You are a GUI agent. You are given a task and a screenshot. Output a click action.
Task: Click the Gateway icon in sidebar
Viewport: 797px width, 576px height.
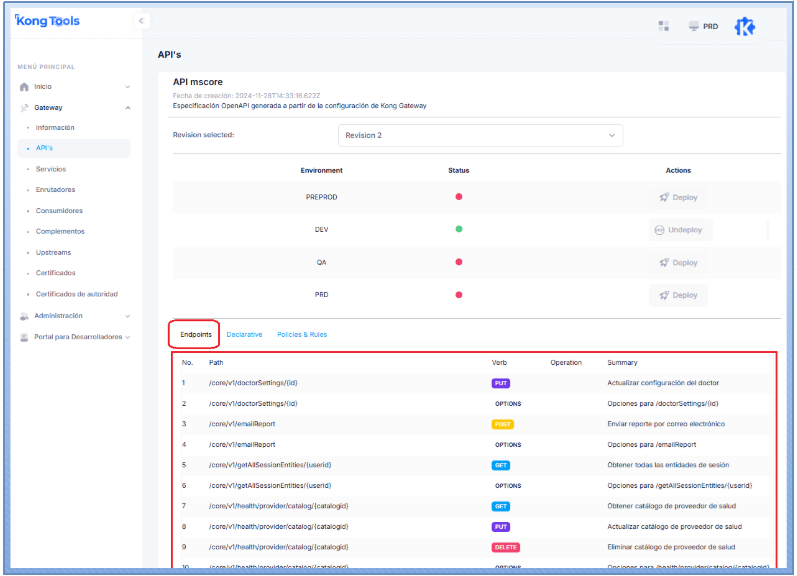24,107
